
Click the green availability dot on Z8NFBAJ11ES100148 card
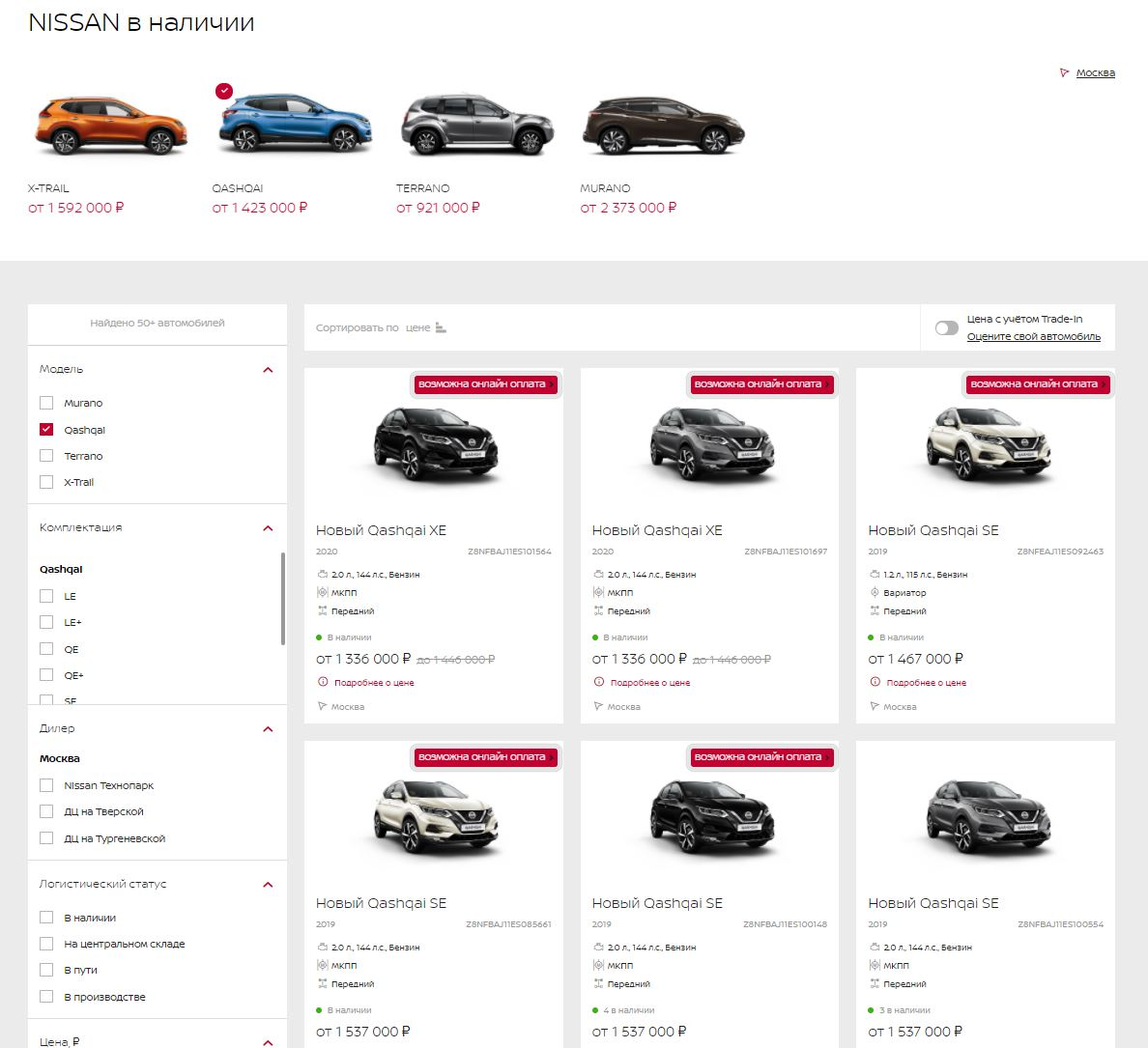tap(595, 1010)
